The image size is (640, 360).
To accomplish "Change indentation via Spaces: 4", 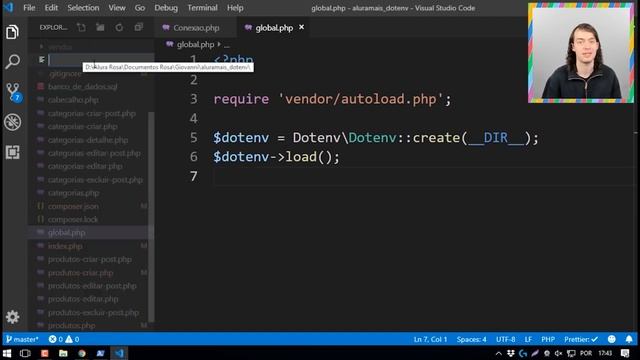I will [471, 339].
